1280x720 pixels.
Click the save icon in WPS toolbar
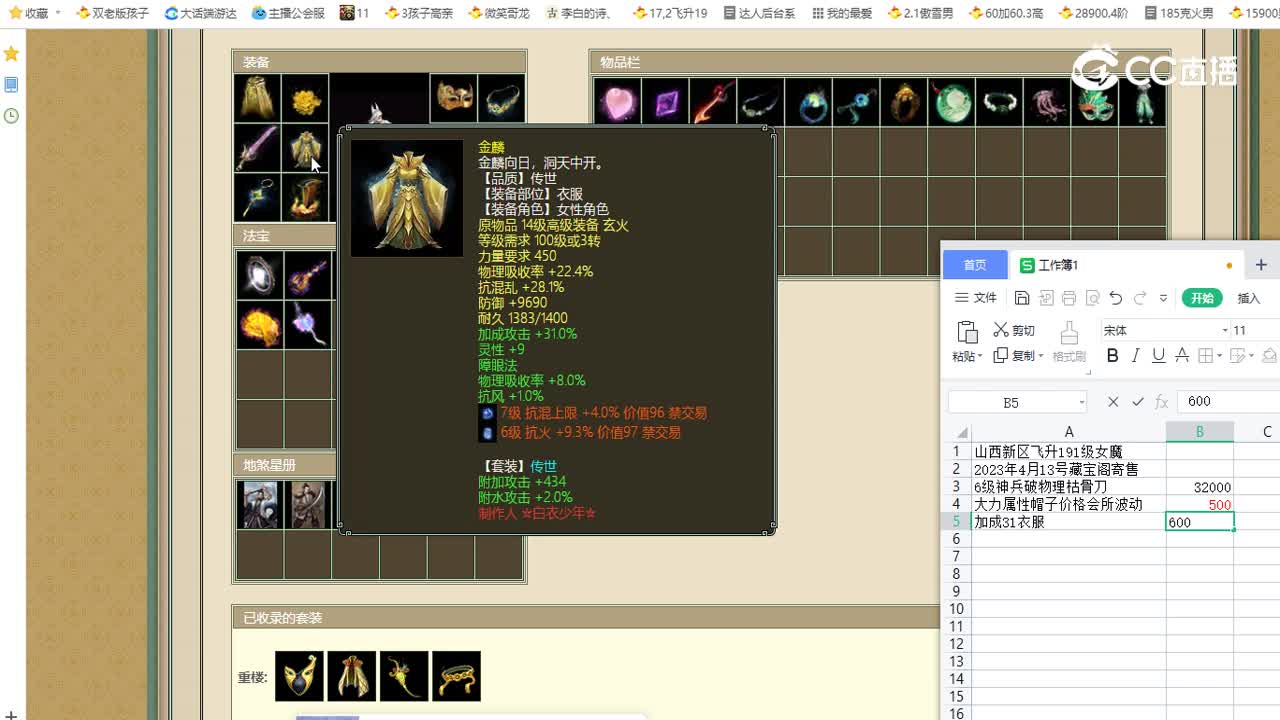1022,298
